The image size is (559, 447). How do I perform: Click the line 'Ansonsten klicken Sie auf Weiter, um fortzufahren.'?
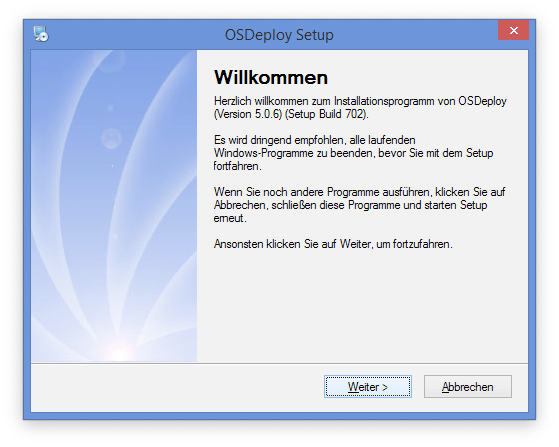click(333, 244)
